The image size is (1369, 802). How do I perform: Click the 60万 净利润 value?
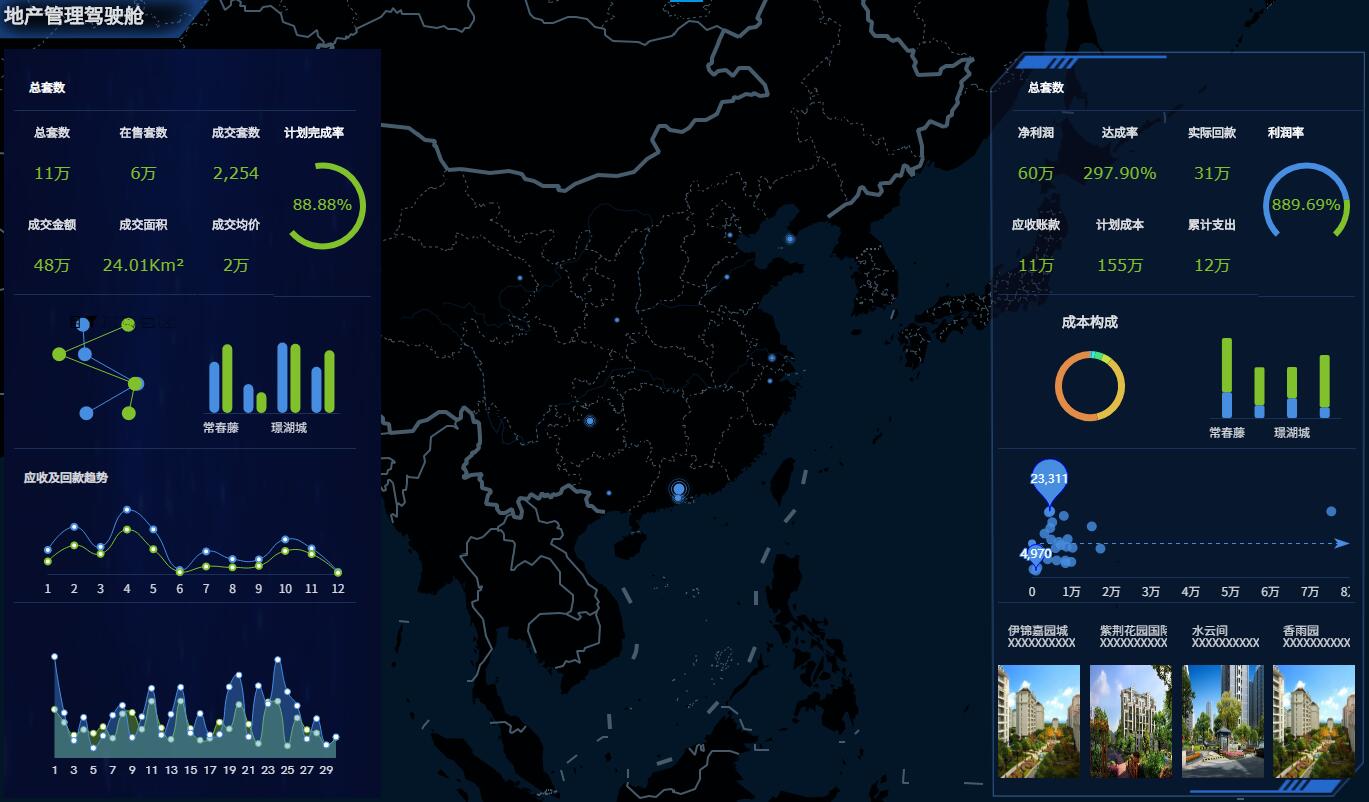(x=1036, y=173)
